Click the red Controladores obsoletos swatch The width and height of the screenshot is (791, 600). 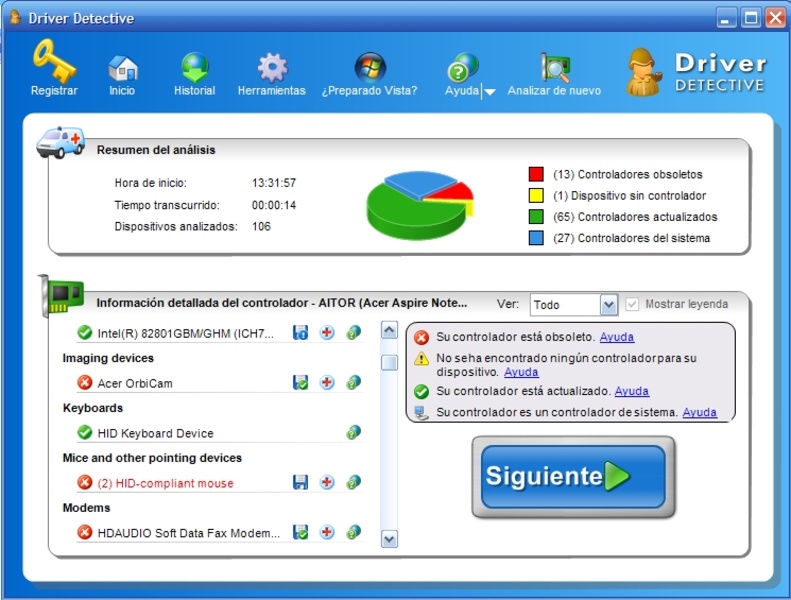(x=536, y=174)
